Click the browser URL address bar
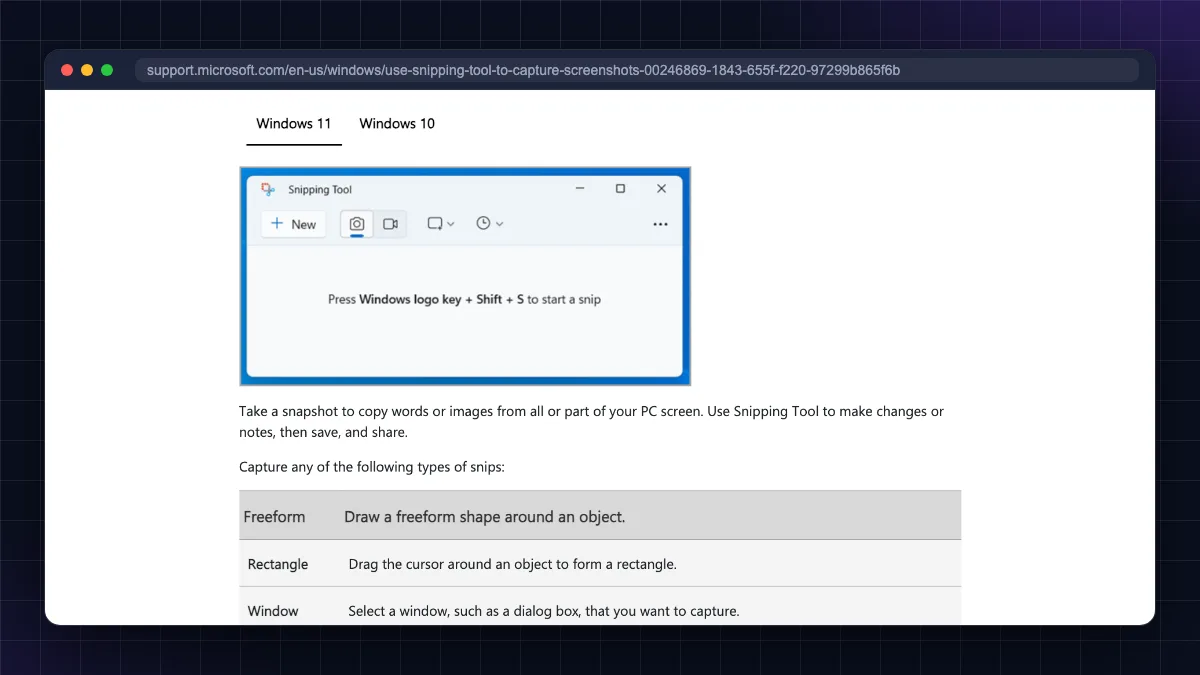Viewport: 1200px width, 675px height. coord(636,70)
